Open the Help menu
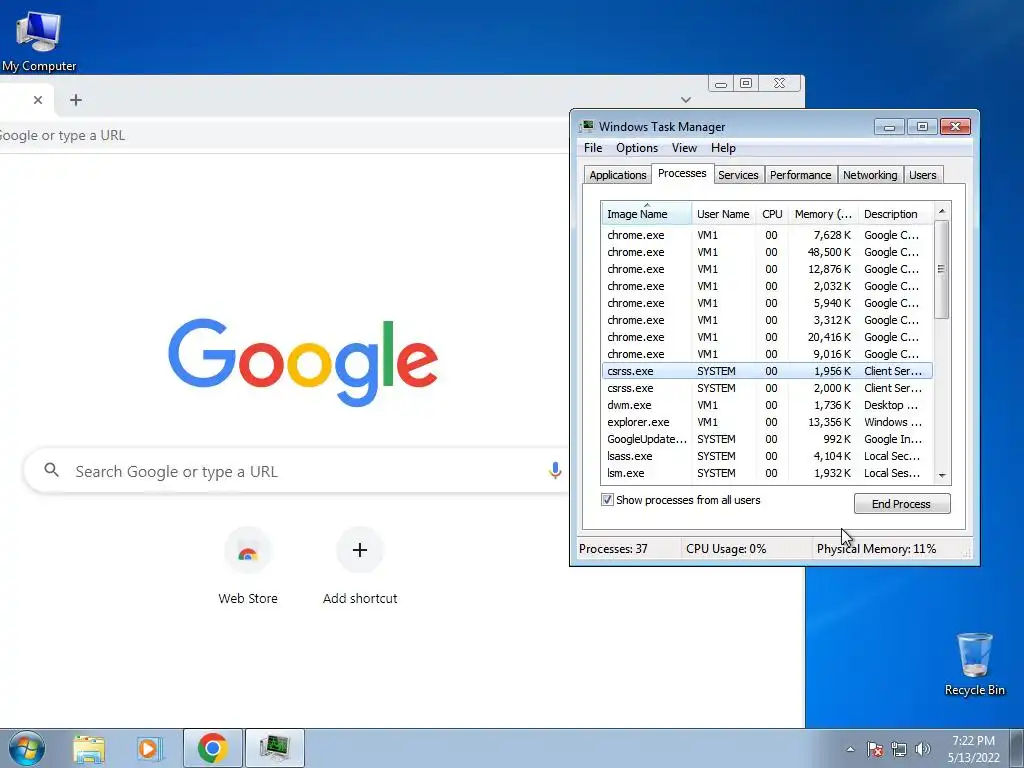 [723, 148]
